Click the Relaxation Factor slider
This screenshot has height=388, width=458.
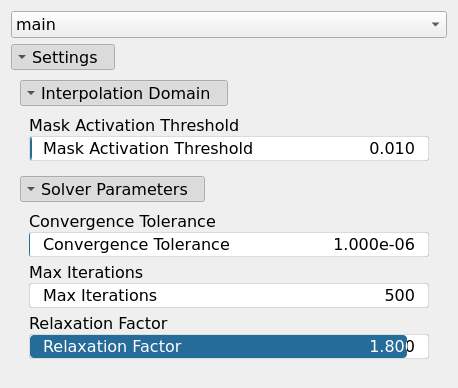[x=229, y=346]
